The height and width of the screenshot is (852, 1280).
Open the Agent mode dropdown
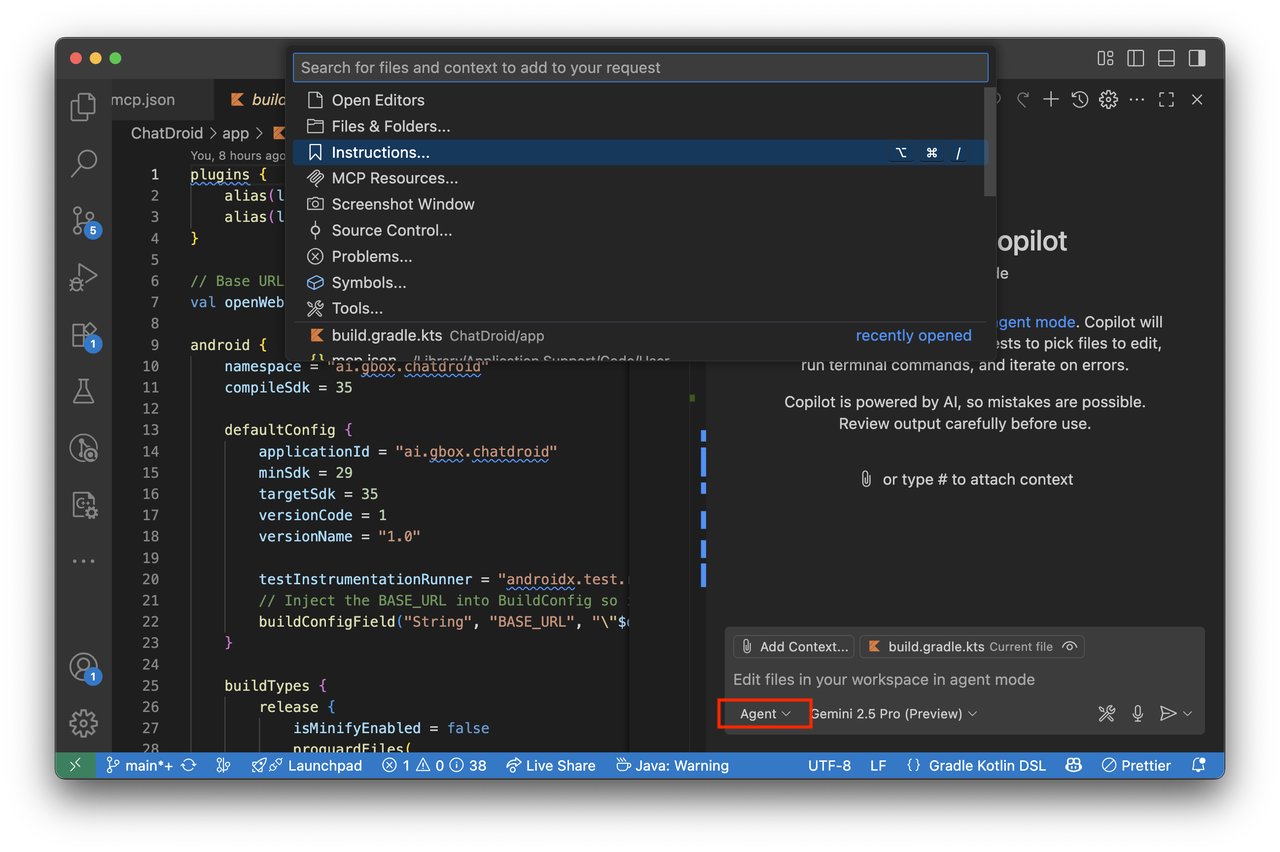(765, 713)
